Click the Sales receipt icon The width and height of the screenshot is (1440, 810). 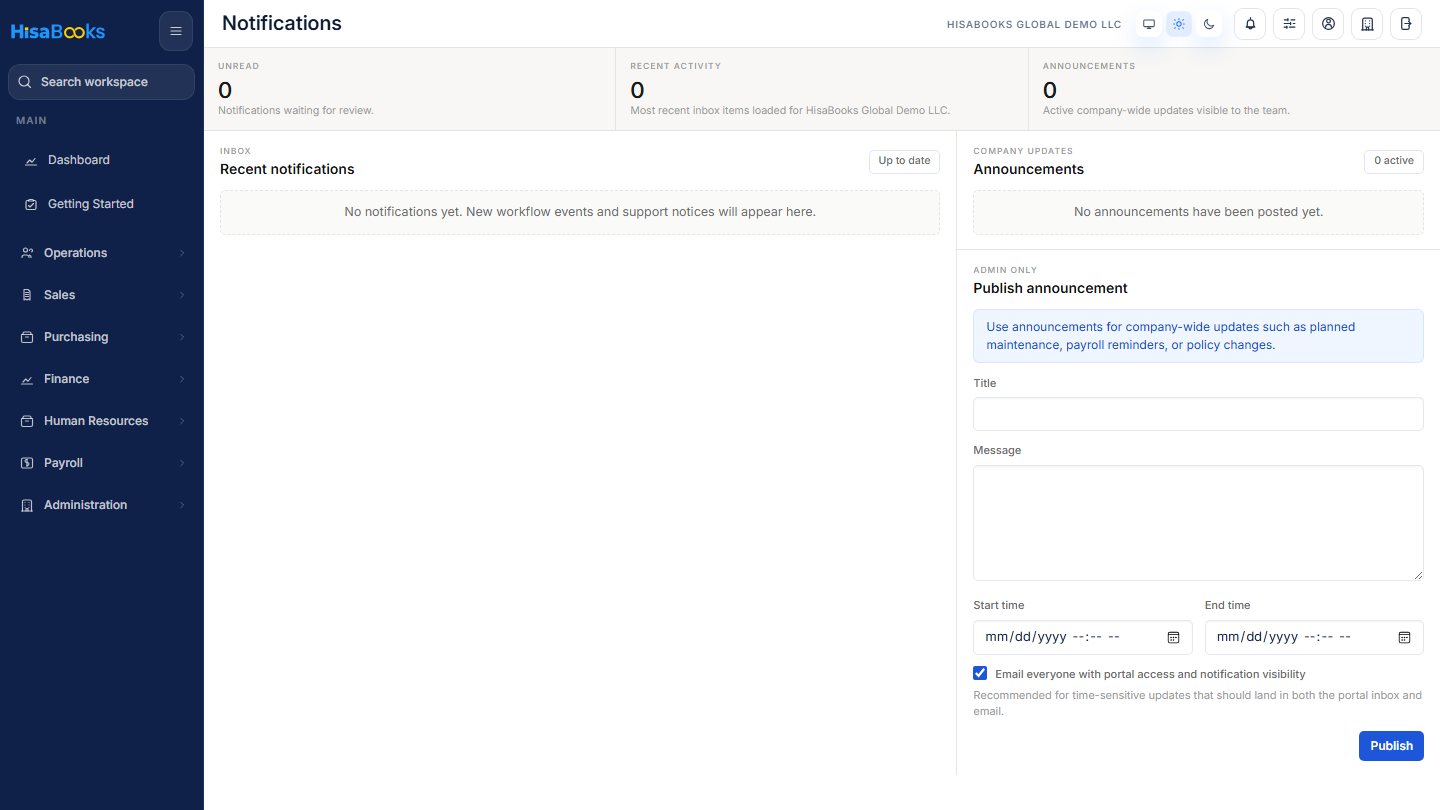(x=27, y=295)
